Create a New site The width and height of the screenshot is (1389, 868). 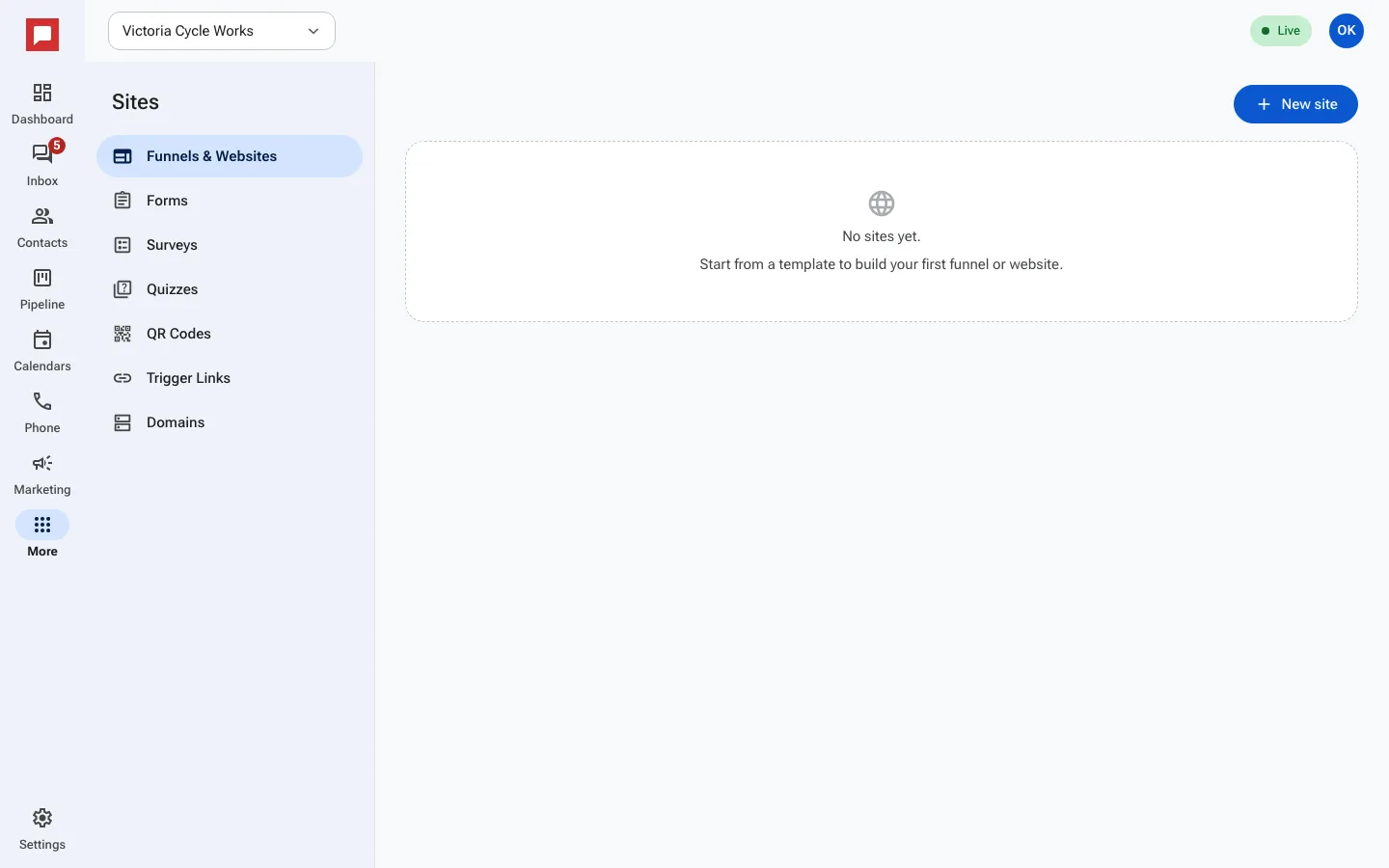(1295, 104)
